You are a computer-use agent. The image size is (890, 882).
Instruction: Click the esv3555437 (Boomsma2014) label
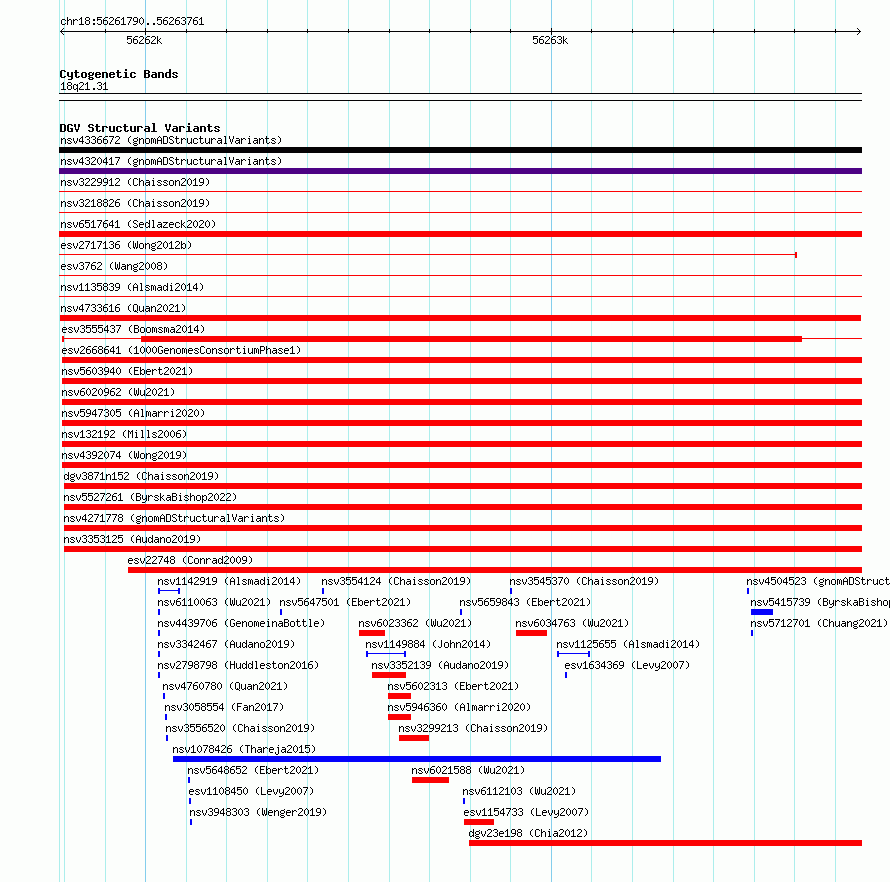tap(133, 329)
